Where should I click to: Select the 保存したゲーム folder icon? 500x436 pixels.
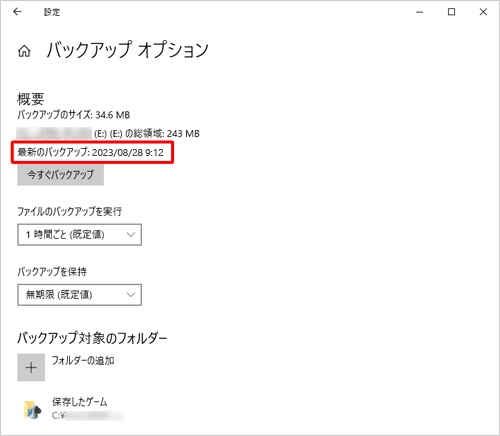33,410
